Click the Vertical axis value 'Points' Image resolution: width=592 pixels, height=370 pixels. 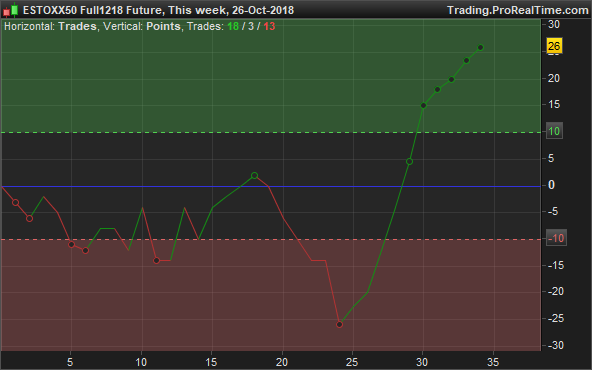click(163, 26)
